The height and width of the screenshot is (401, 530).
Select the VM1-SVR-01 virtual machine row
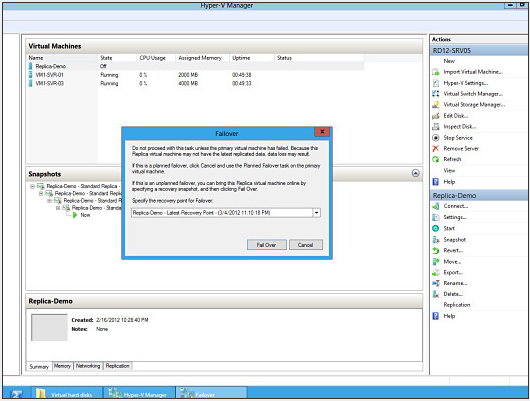(x=196, y=75)
